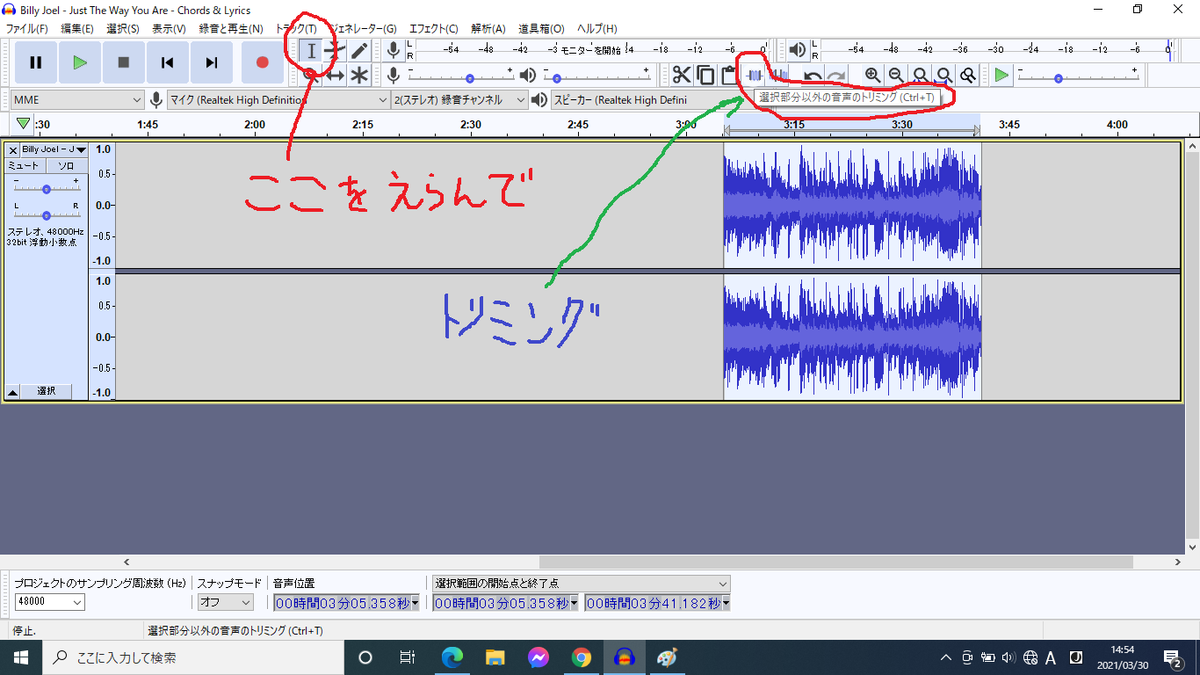Toggle zoom using the last zoom icon
This screenshot has width=1200, height=675.
968,75
